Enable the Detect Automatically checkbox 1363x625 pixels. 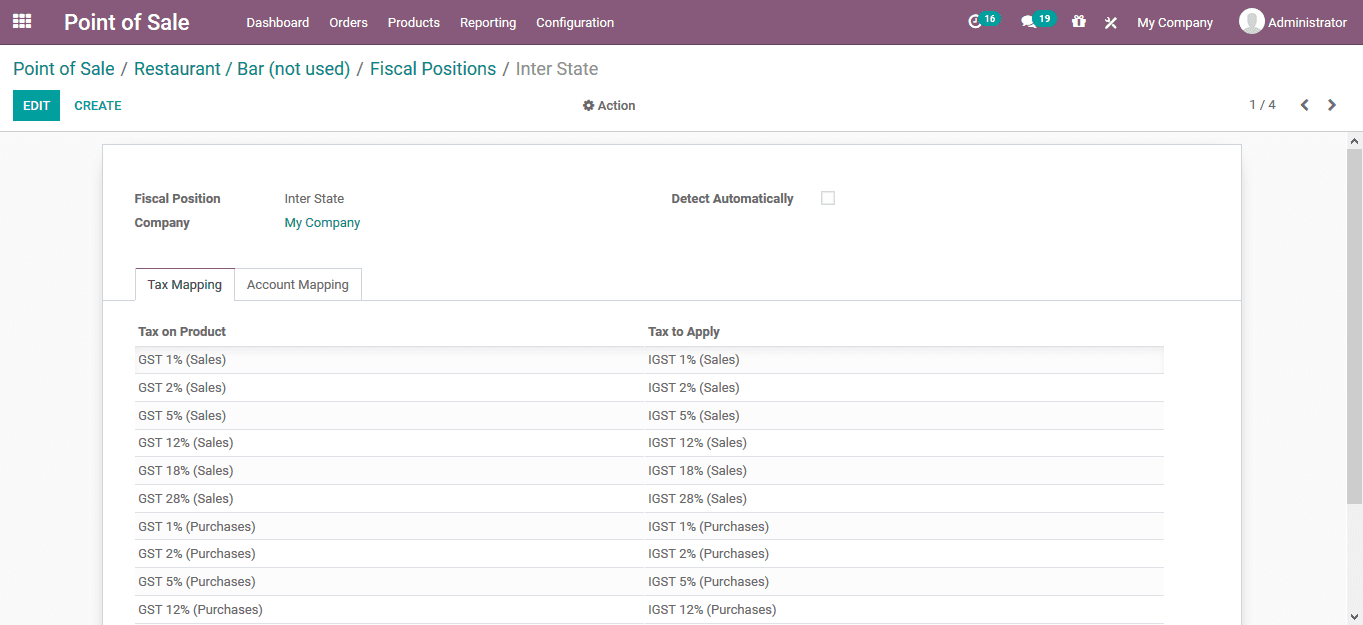pos(827,198)
